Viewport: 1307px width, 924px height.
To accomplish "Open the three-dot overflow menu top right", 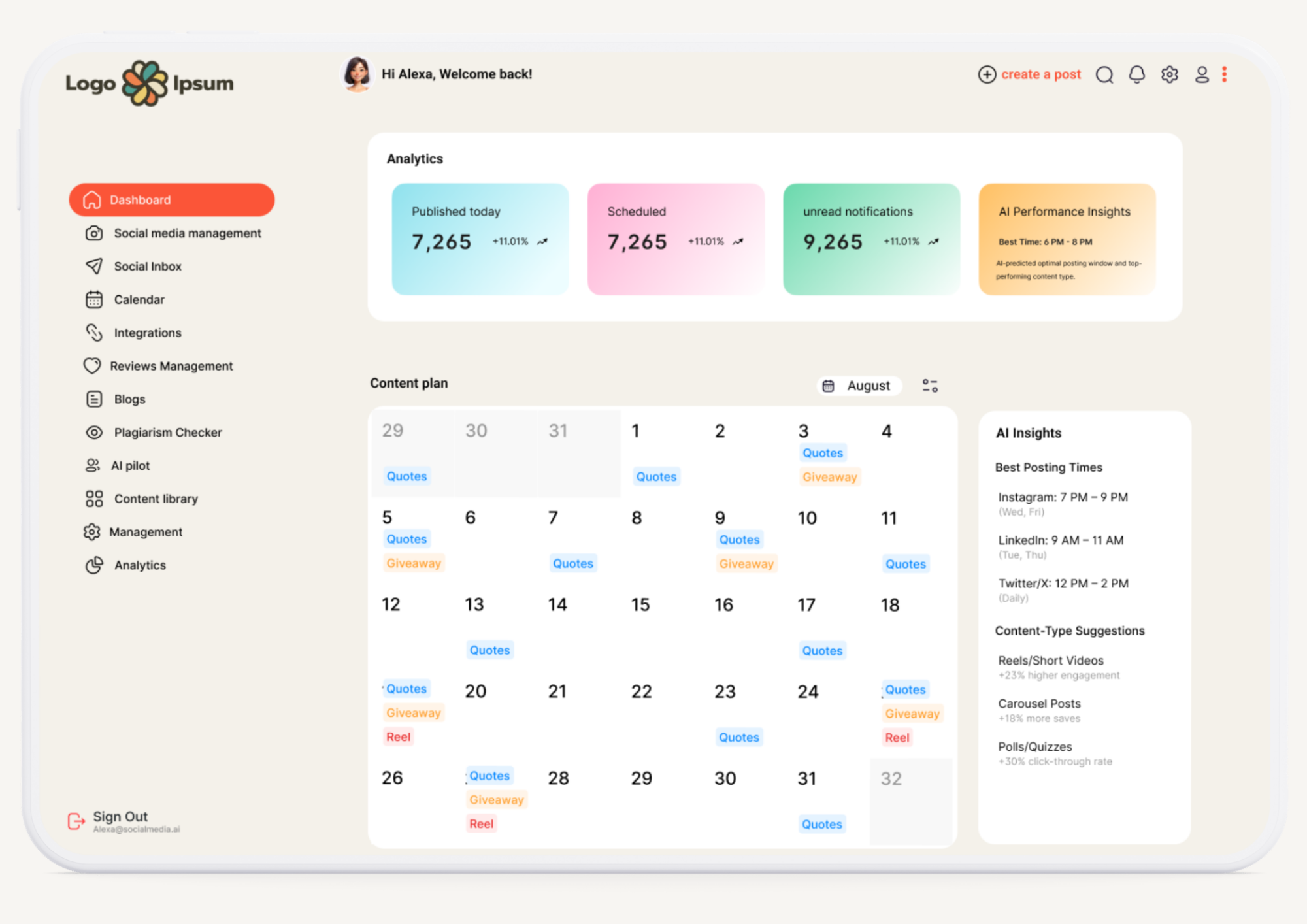I will 1225,74.
